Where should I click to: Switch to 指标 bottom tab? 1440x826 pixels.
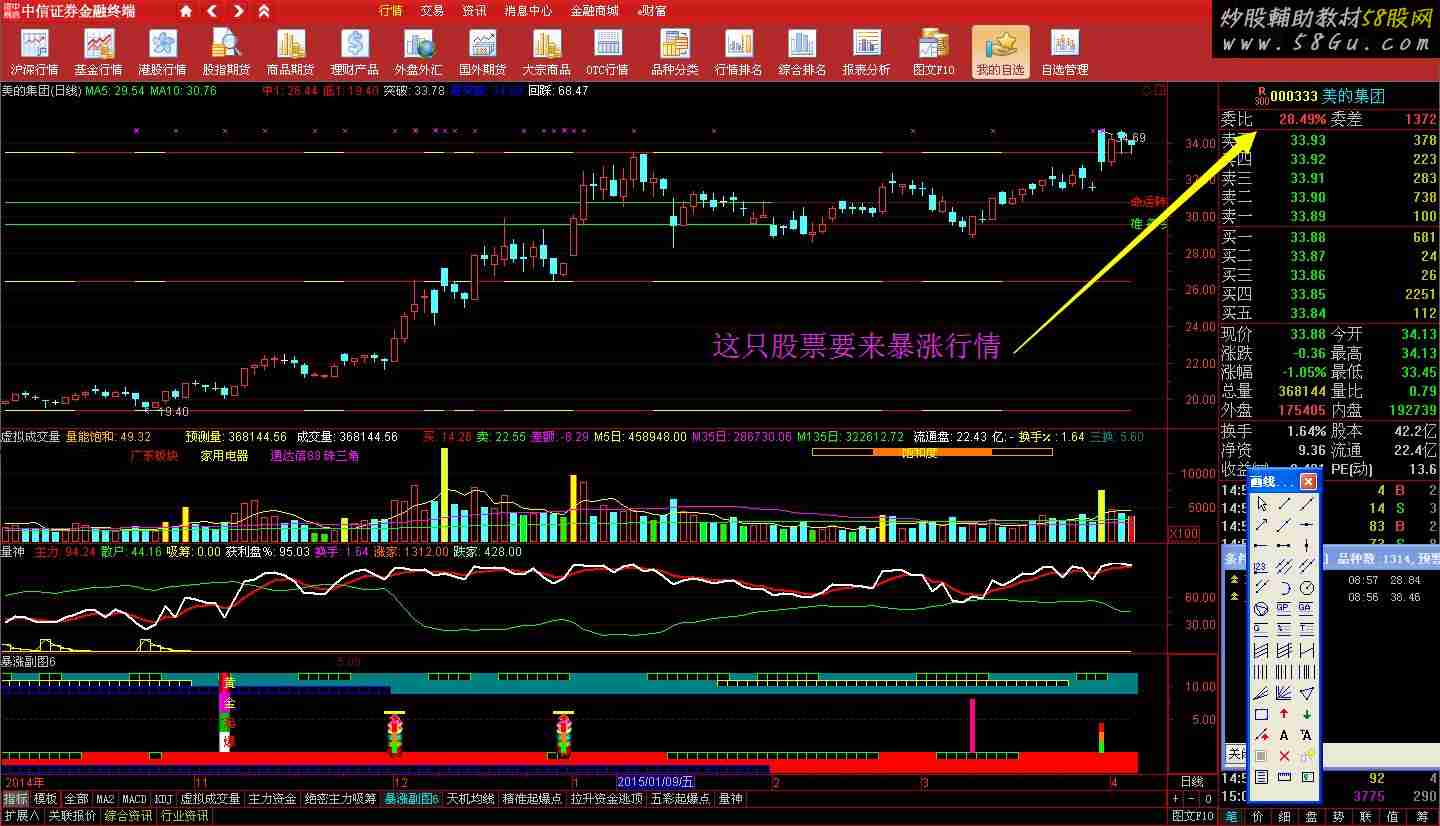tap(15, 799)
